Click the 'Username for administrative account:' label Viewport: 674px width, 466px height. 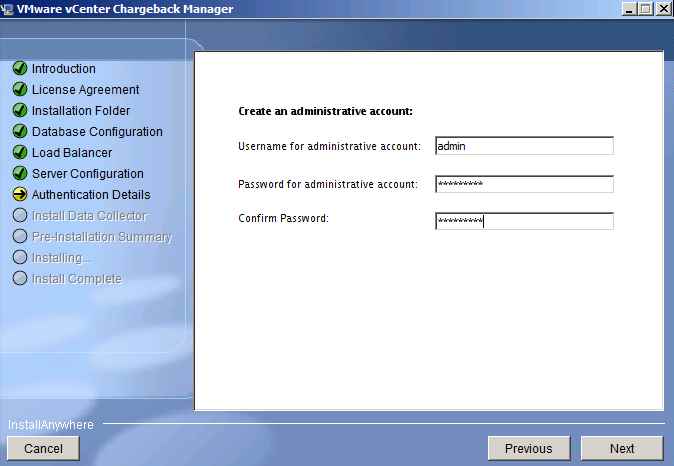(x=329, y=147)
